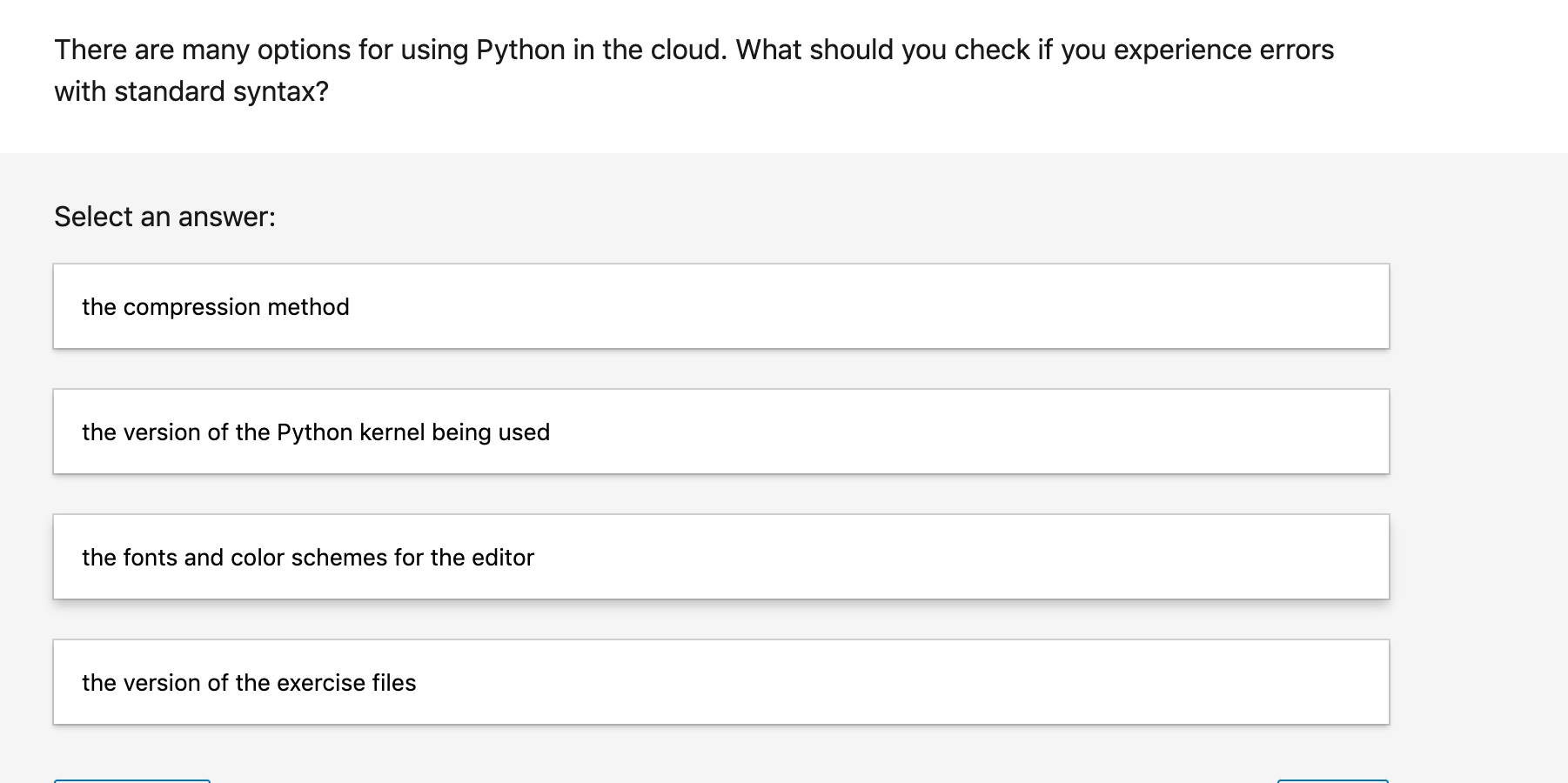
Task: Click the 'Select an answer' label
Action: [164, 216]
